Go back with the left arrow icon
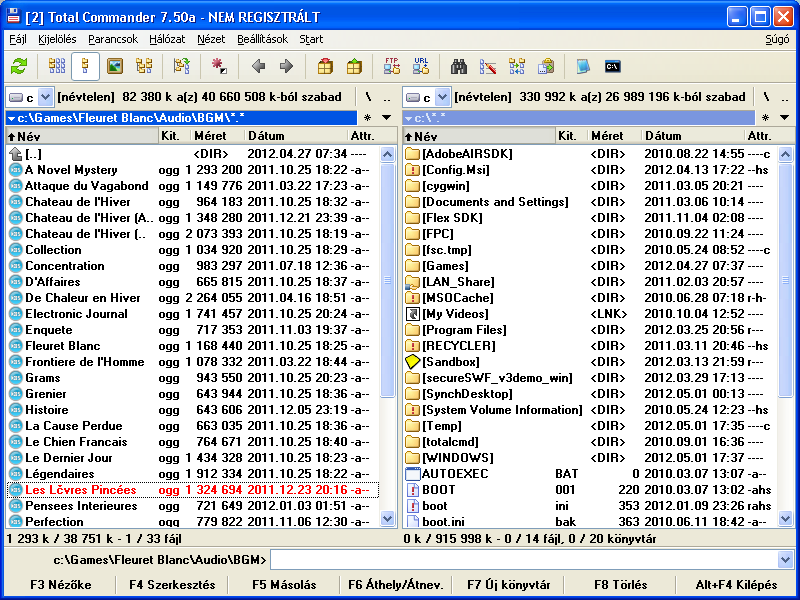The width and height of the screenshot is (800, 600). click(259, 66)
